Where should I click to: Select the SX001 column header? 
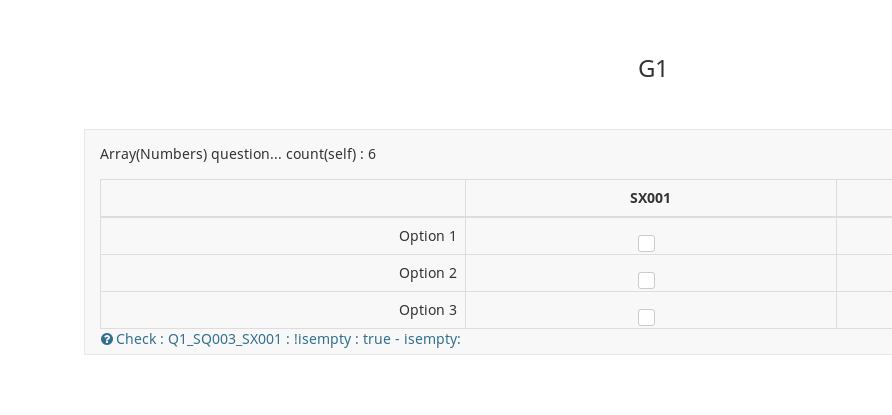click(x=650, y=198)
